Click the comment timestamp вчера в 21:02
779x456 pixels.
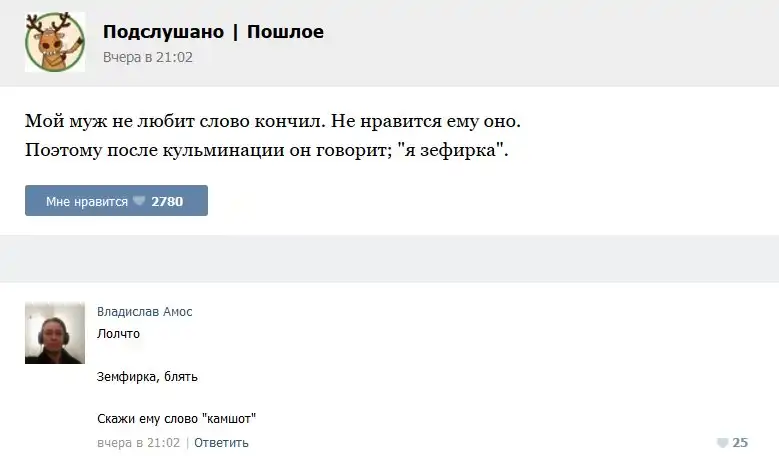point(138,442)
